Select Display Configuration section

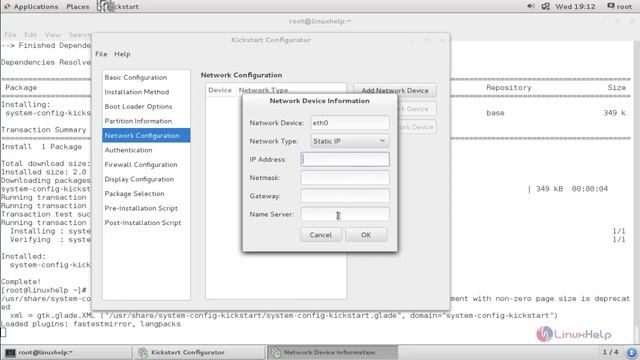coord(146,179)
